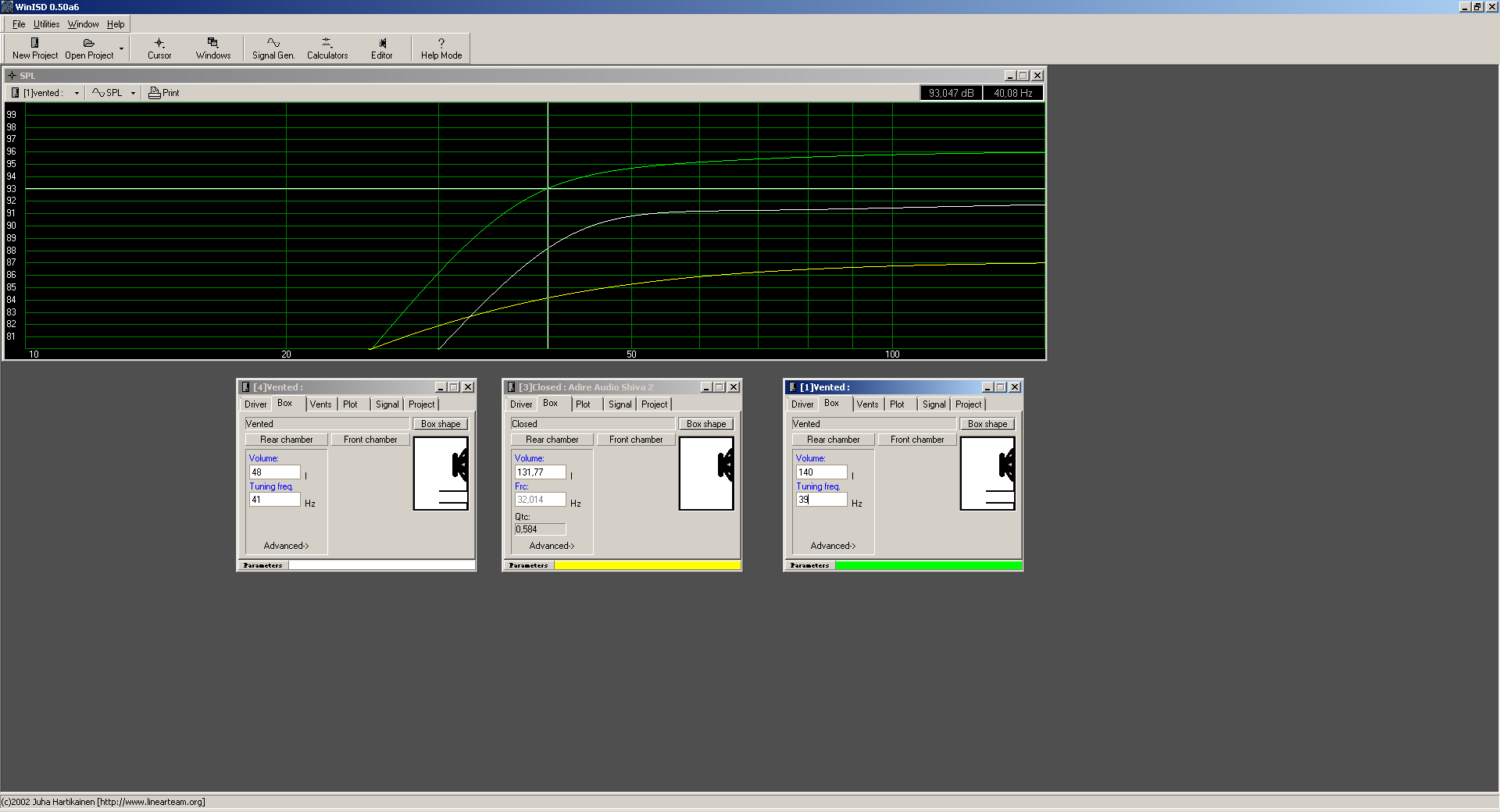Click Box shape button in [1]Vented window
This screenshot has width=1500, height=812.
click(987, 424)
